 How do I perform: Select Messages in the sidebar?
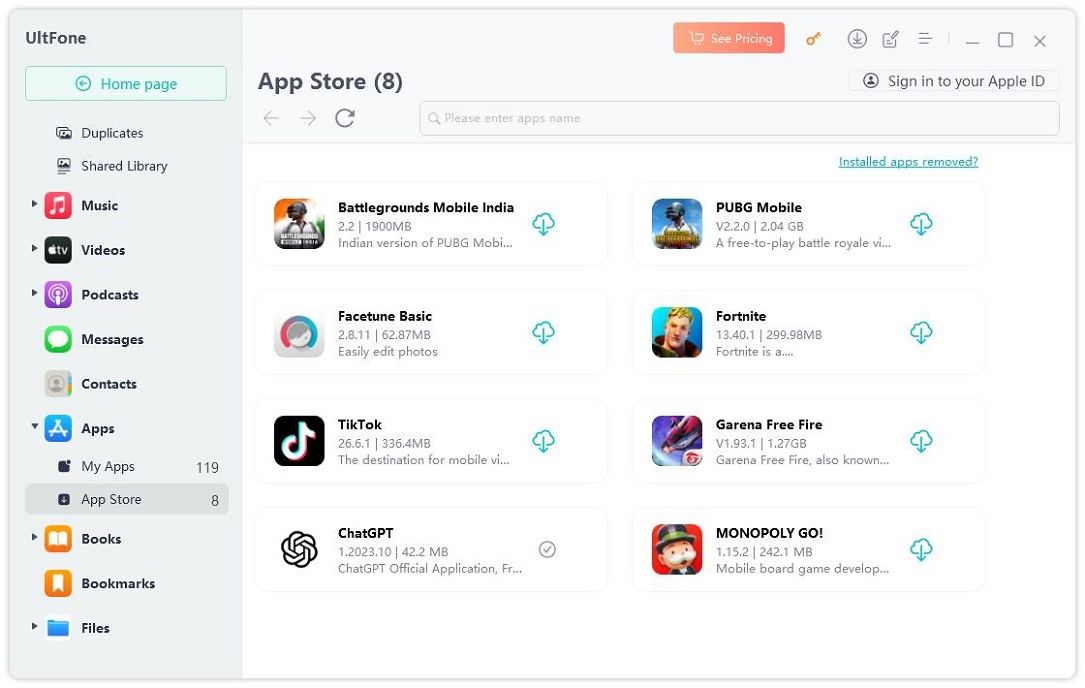112,339
